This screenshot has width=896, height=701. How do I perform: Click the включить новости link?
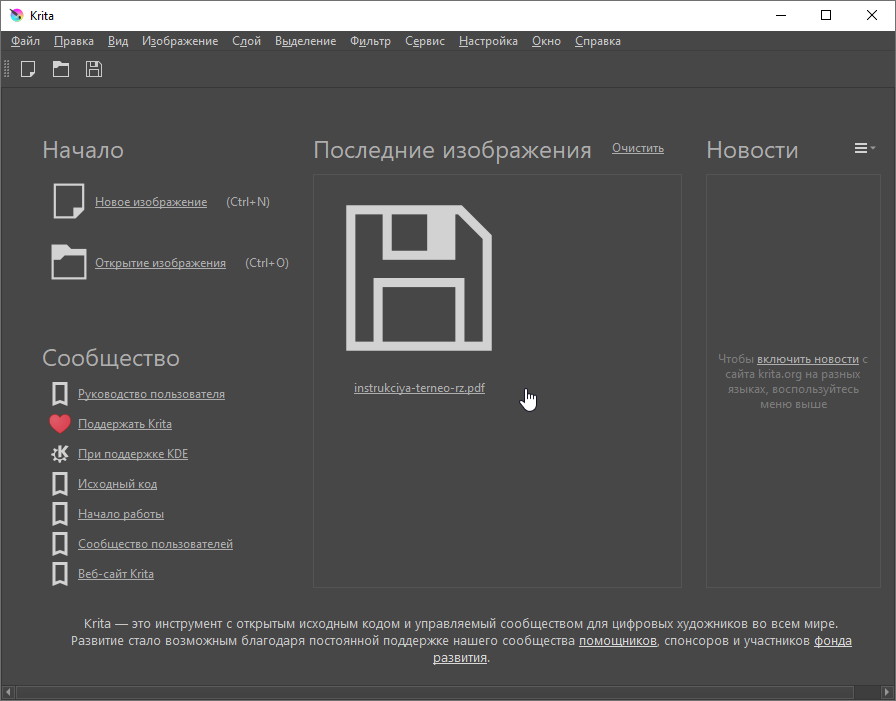[807, 359]
